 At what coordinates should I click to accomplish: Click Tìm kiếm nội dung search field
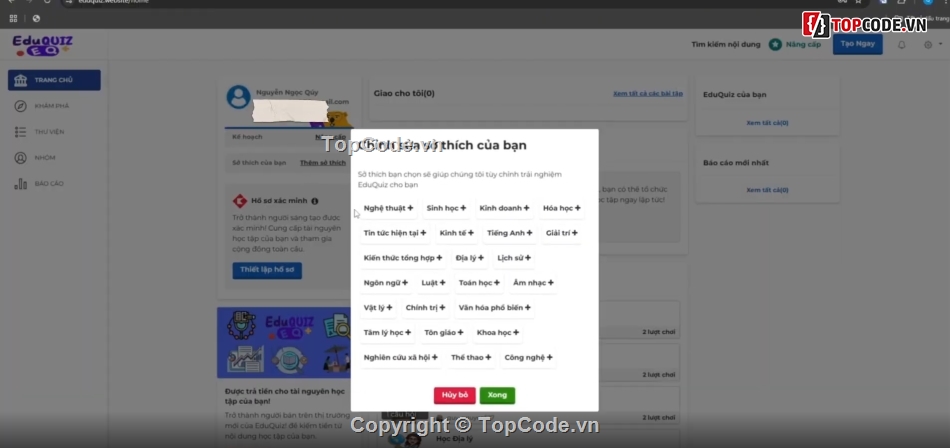[726, 44]
